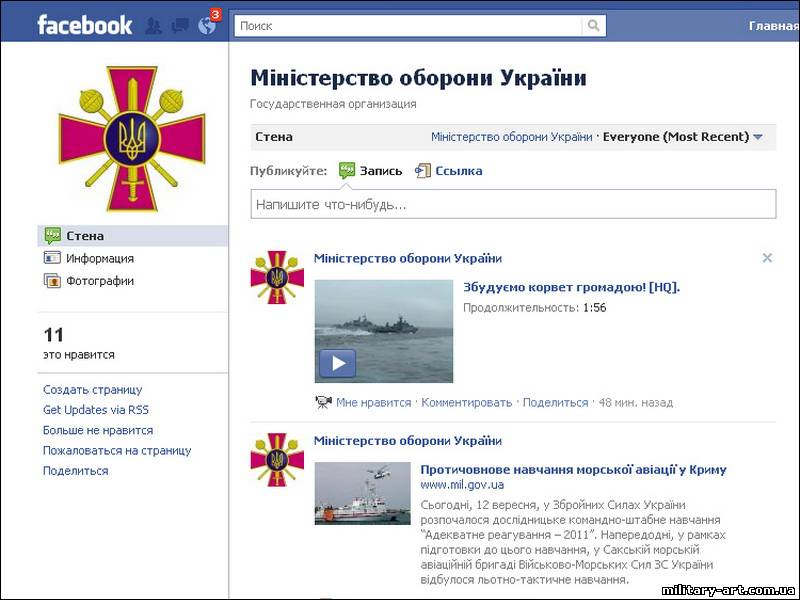Open Информация in left sidebar
The image size is (800, 600).
pyautogui.click(x=99, y=259)
